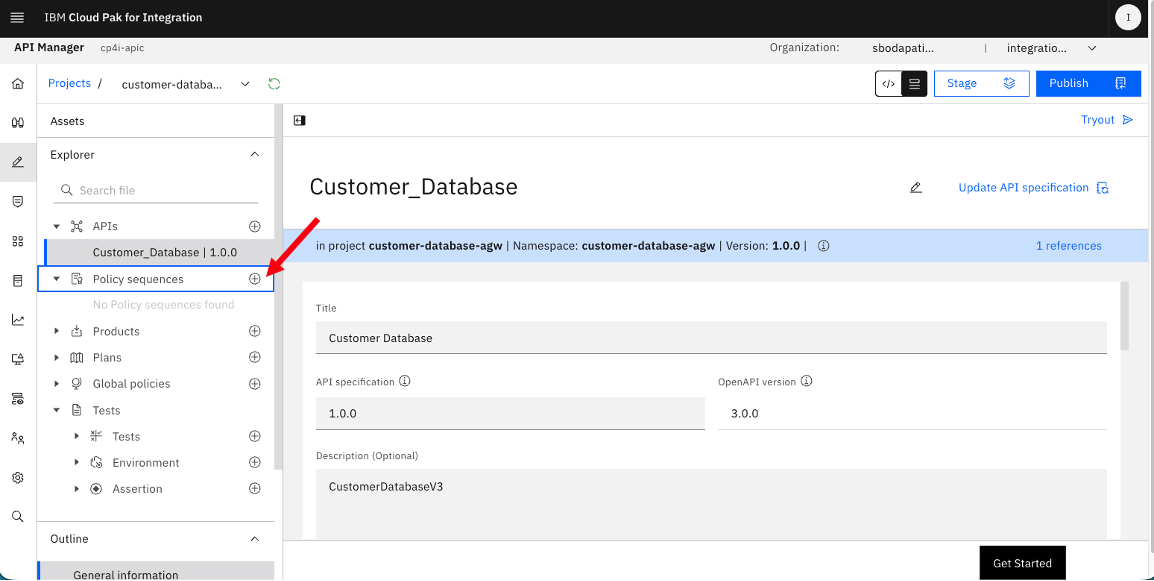The image size is (1154, 581).
Task: Add a new Policy sequence with plus icon
Action: pos(255,279)
